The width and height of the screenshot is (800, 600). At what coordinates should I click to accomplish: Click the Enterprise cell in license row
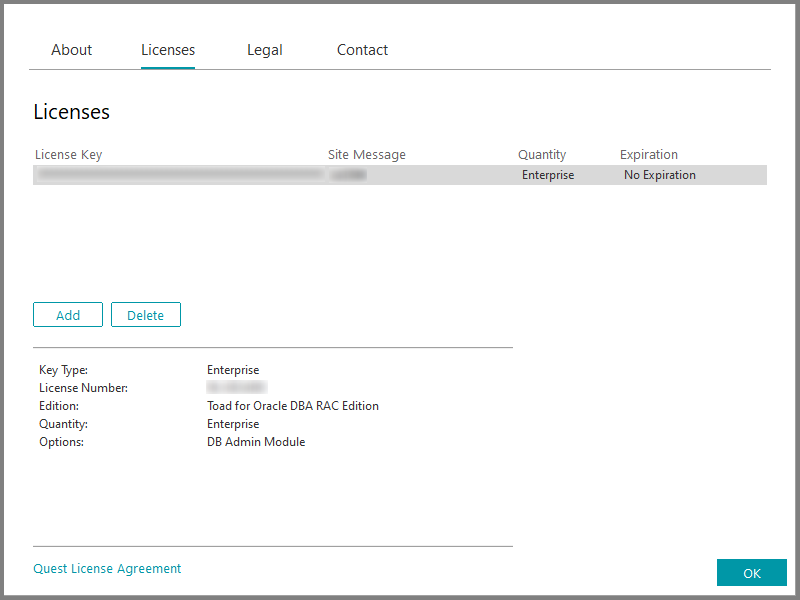click(548, 175)
